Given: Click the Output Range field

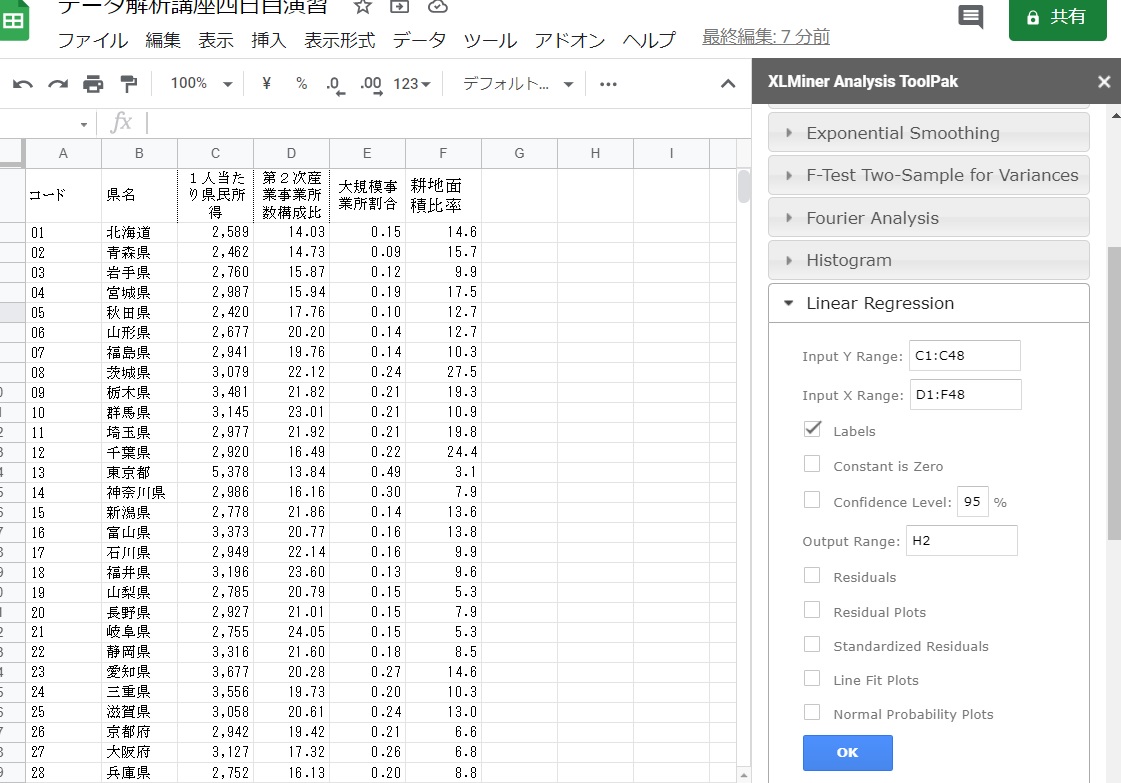Looking at the screenshot, I should pyautogui.click(x=962, y=541).
